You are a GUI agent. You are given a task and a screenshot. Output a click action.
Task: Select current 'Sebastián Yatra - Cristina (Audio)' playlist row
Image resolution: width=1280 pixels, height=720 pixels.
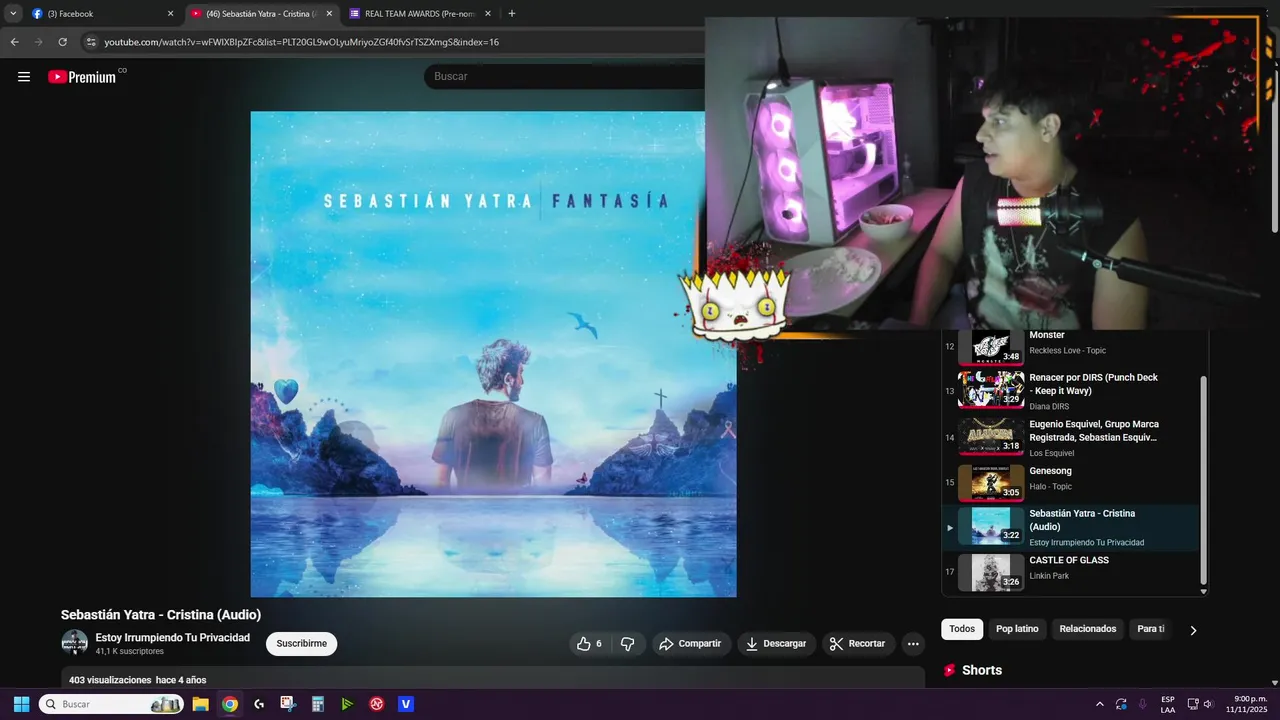[x=1070, y=528]
